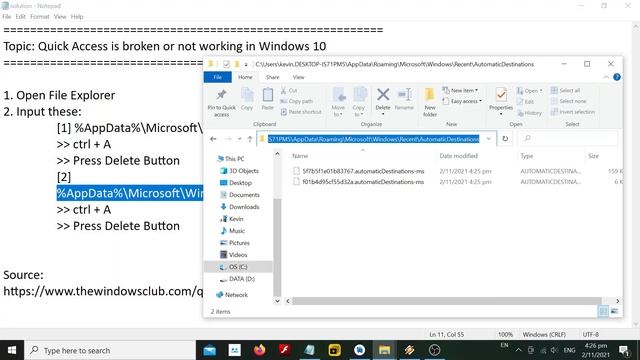This screenshot has height=360, width=640.
Task: Click taskbar search box
Action: point(110,350)
